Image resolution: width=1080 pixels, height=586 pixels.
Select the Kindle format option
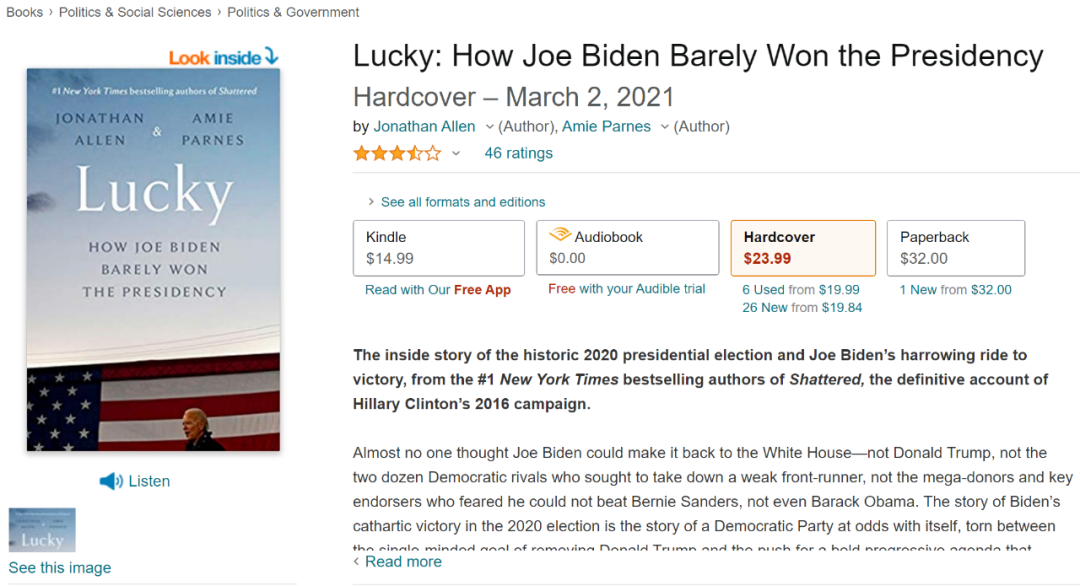click(439, 248)
